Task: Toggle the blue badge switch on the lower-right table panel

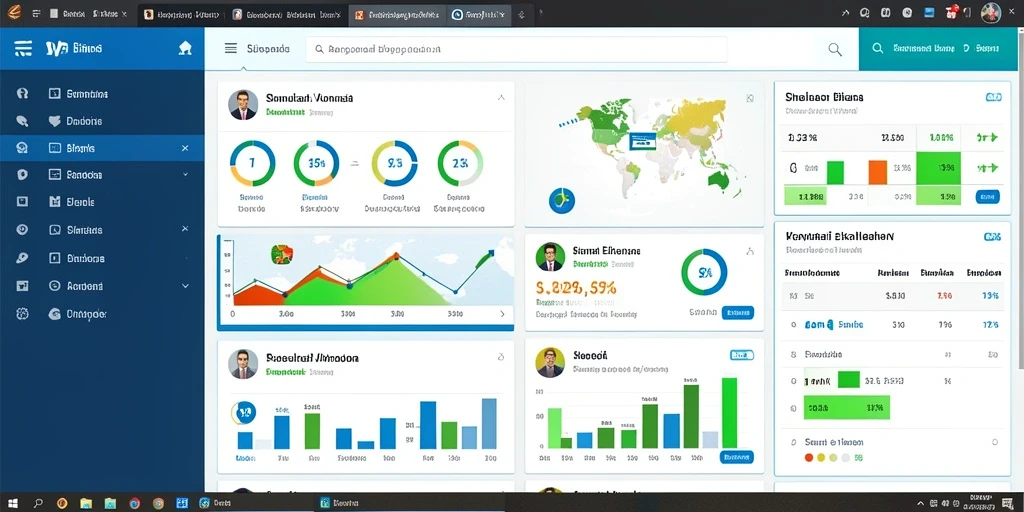Action: (992, 237)
